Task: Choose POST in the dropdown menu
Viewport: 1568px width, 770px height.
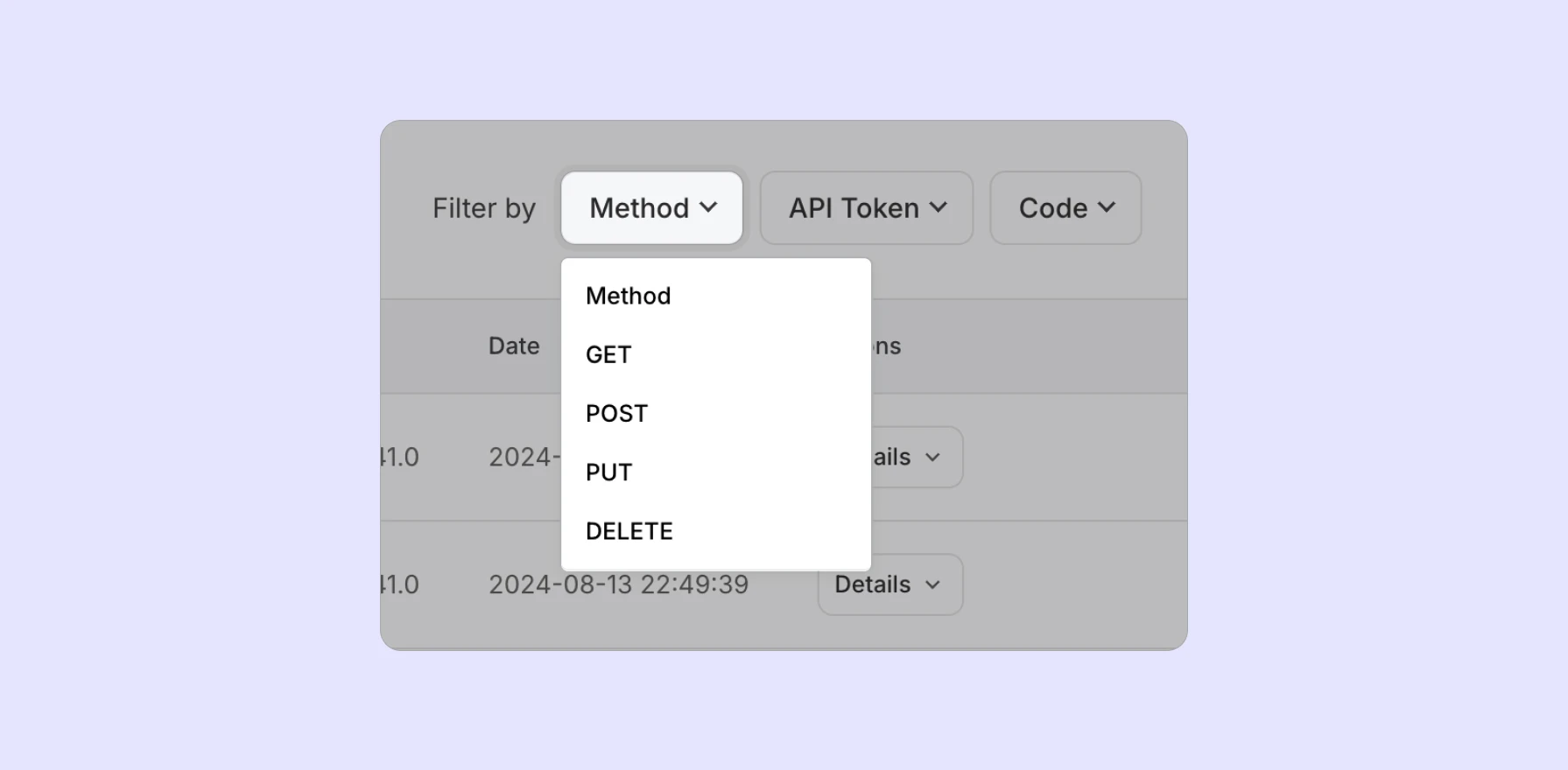Action: point(616,413)
